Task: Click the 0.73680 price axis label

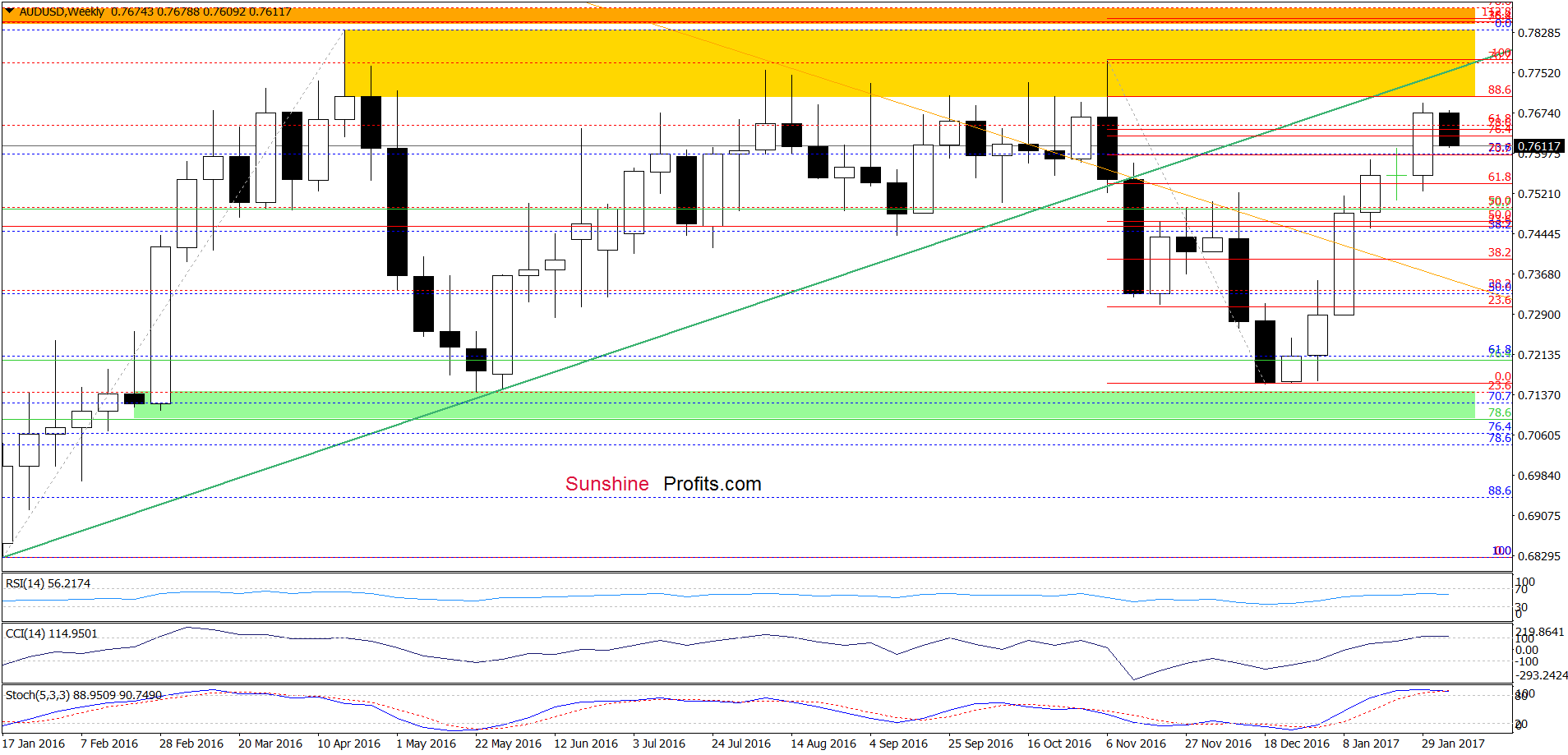Action: tap(1538, 274)
